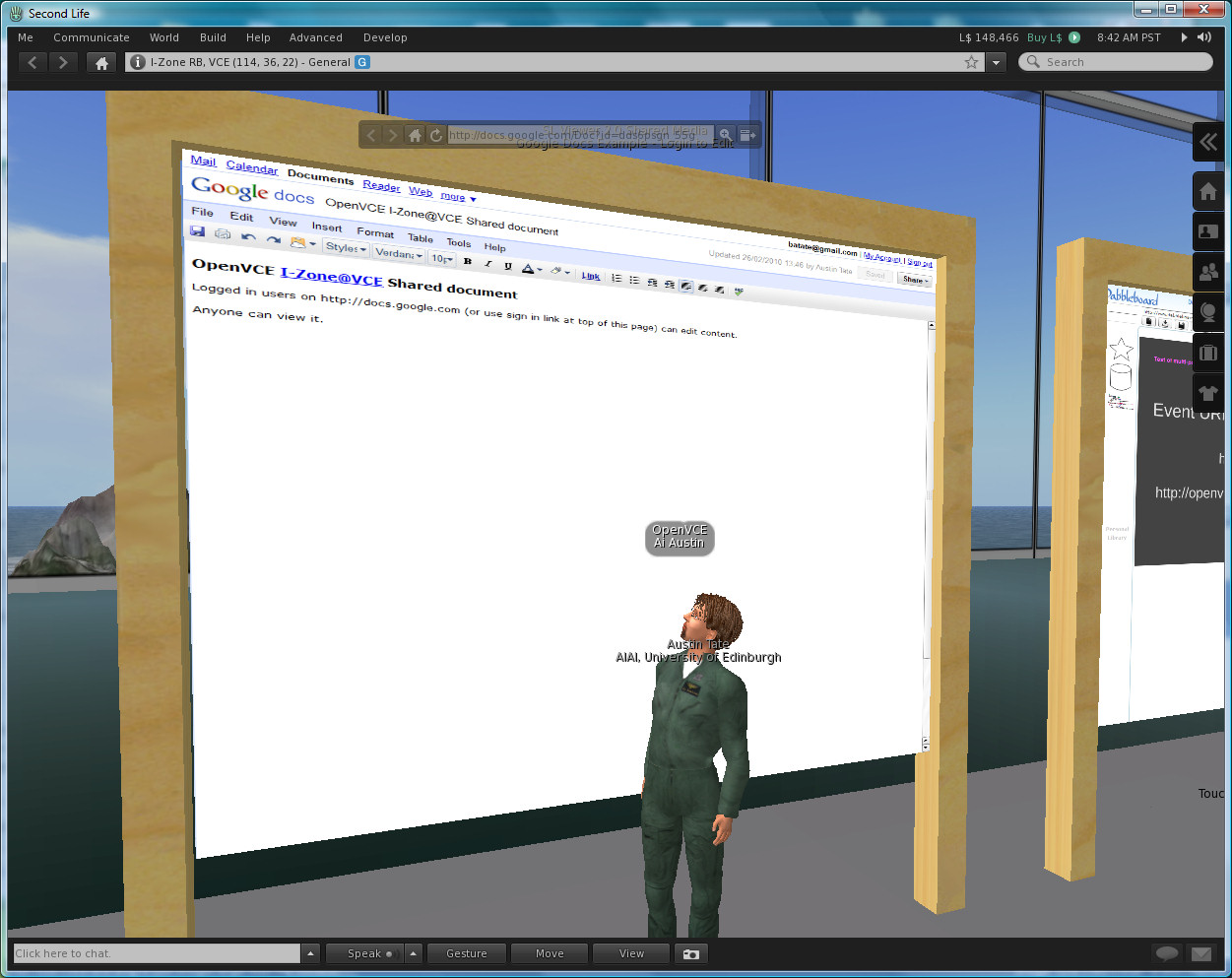
Task: Click the master volume speaker icon
Action: click(x=1203, y=37)
